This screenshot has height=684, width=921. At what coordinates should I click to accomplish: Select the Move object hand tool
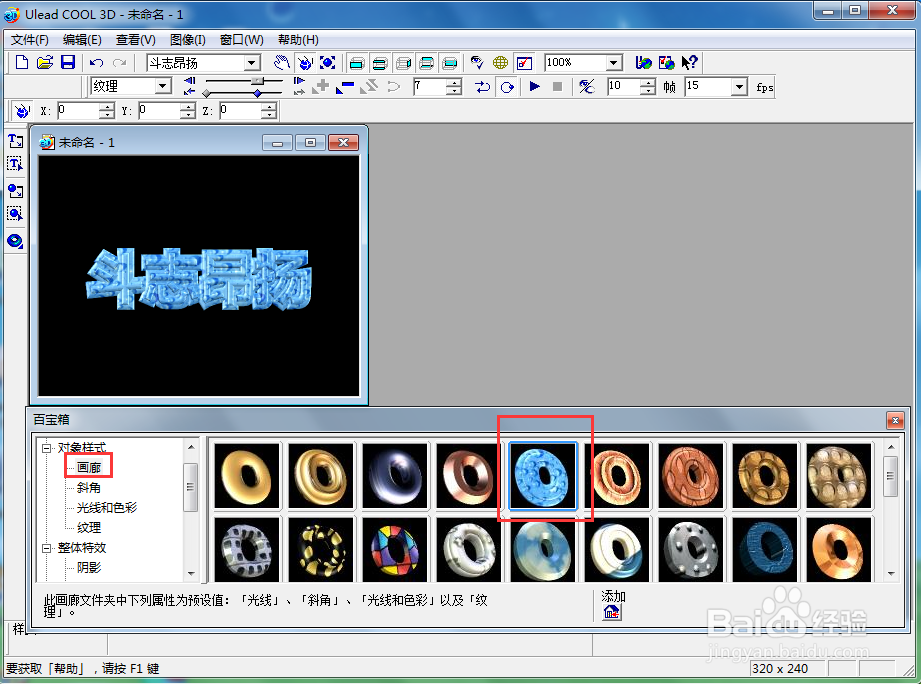coord(282,62)
